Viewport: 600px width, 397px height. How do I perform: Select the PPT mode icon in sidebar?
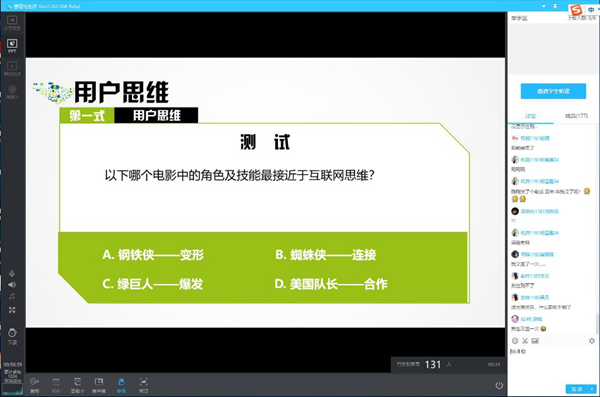pos(12,46)
